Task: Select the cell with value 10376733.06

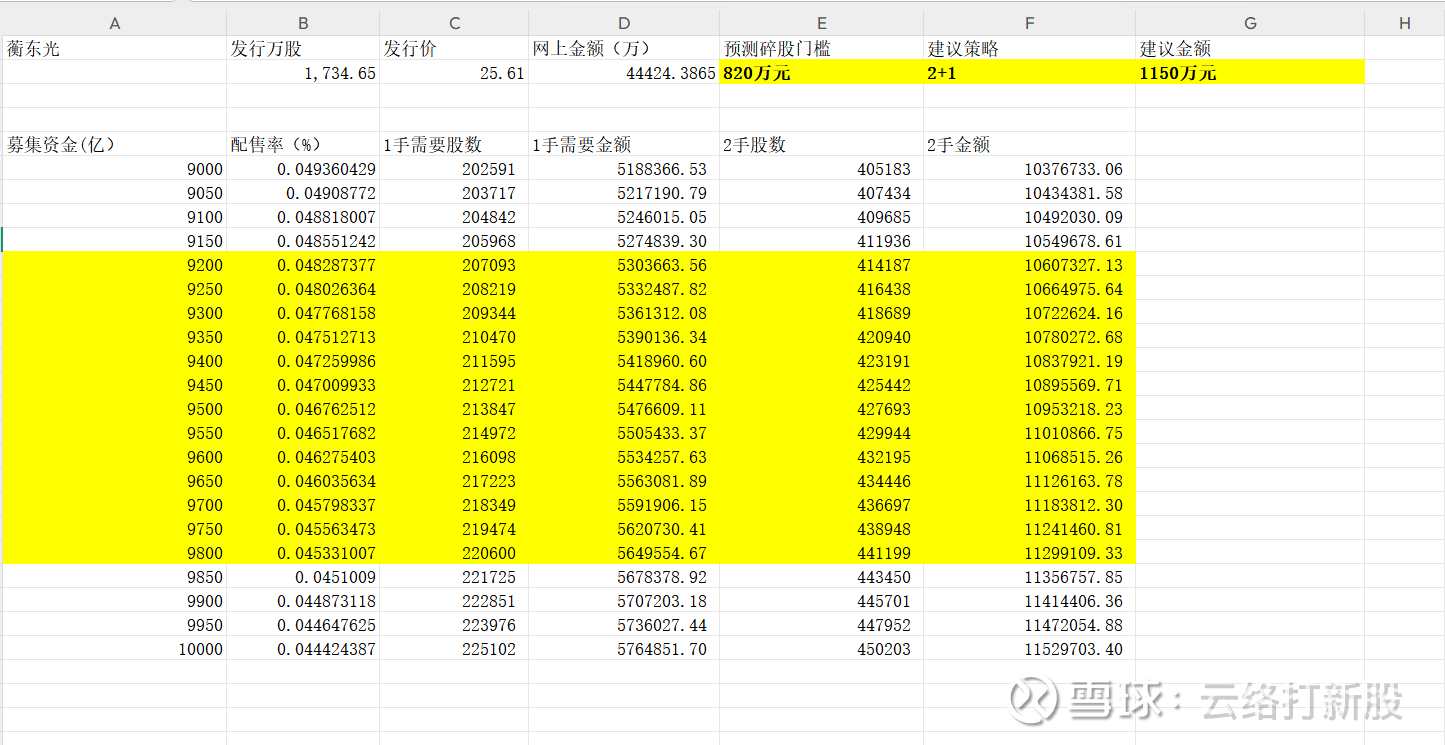Action: click(1029, 169)
